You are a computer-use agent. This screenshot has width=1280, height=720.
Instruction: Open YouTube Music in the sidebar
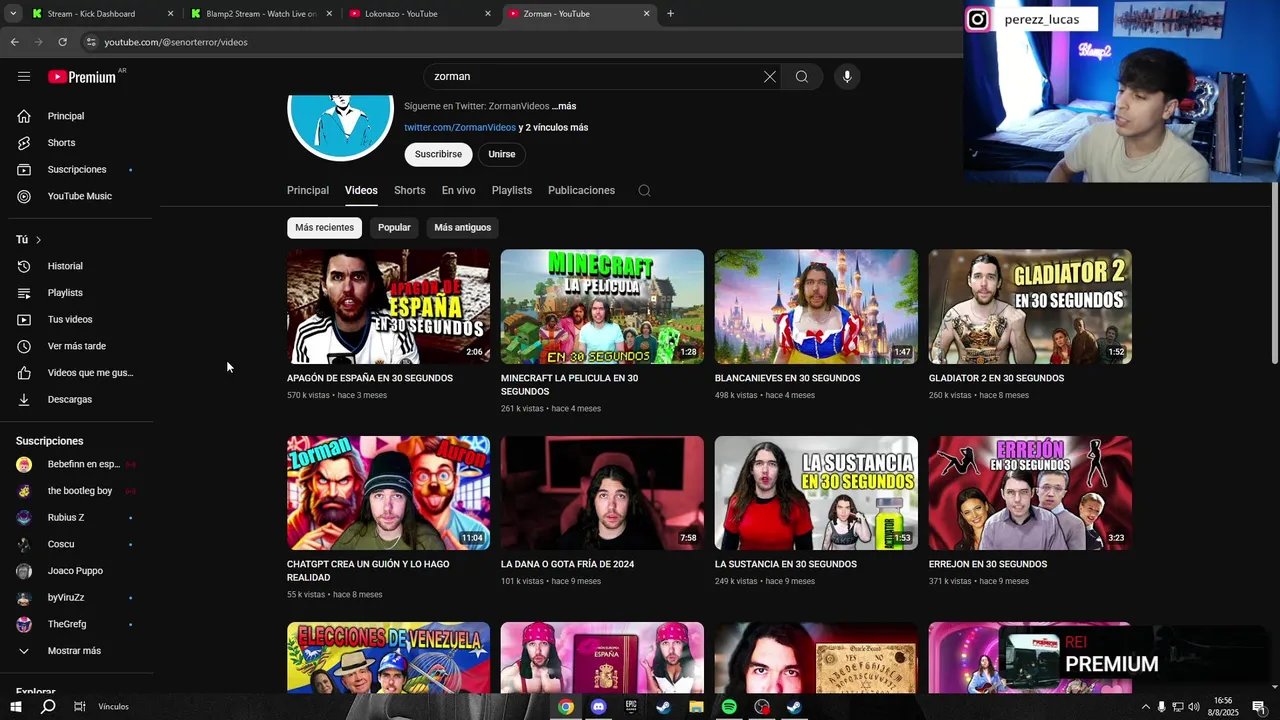[x=80, y=196]
